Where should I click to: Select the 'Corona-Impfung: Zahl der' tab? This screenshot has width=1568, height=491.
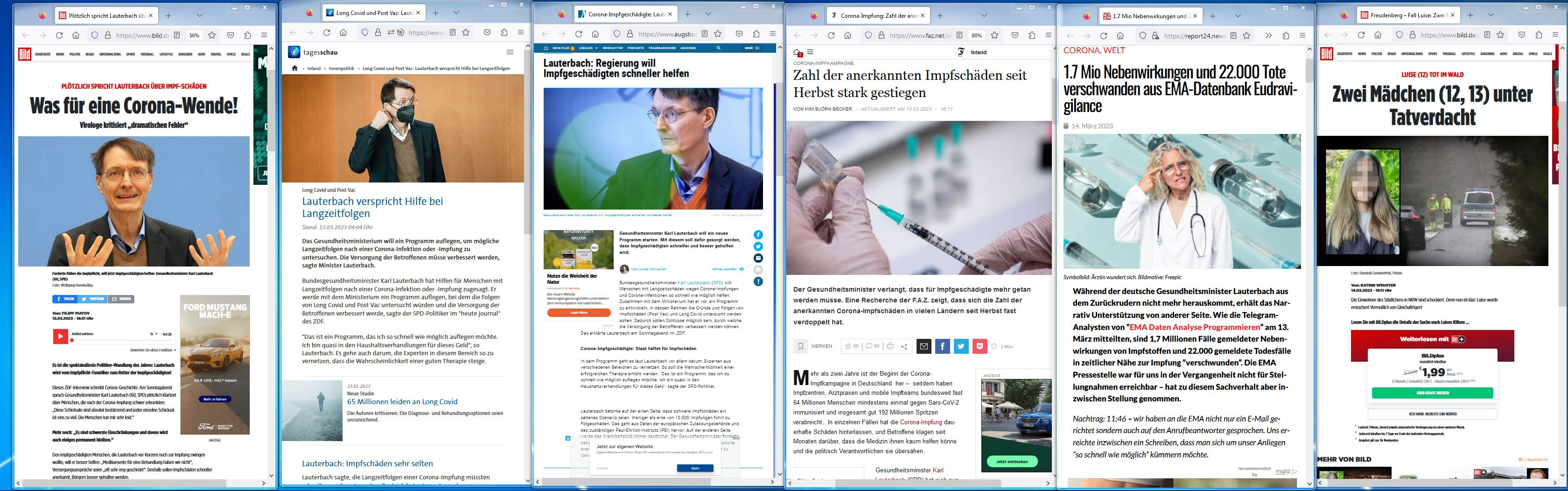(877, 16)
